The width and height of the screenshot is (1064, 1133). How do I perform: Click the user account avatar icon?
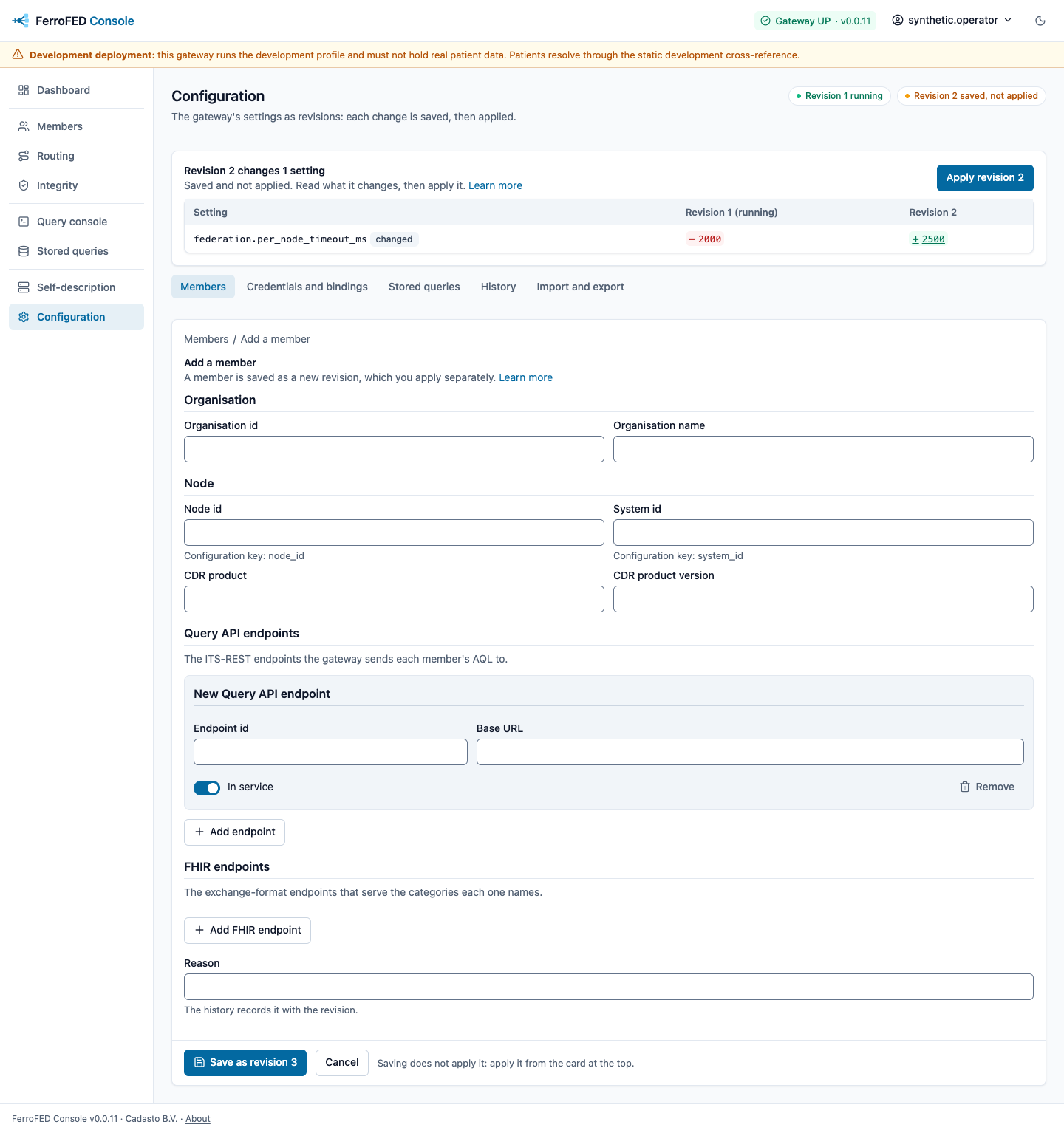click(x=898, y=20)
